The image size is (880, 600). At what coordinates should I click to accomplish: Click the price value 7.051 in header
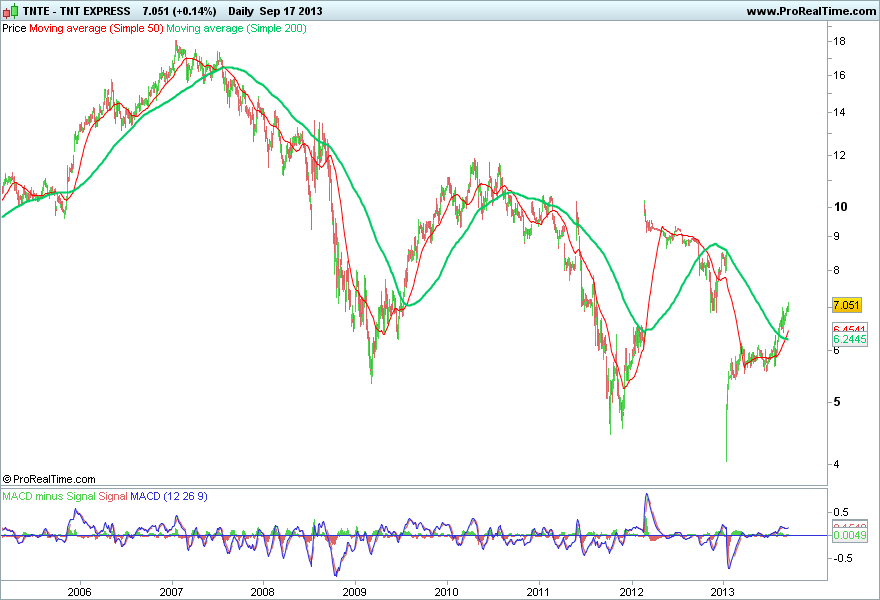[155, 11]
